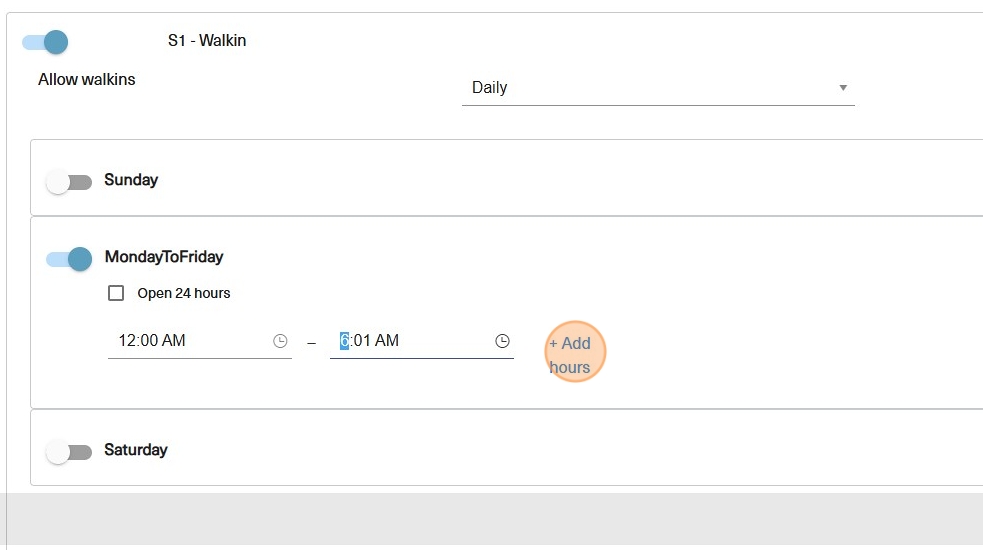Screen dimensions: 983x550
Task: Click the Allow walkins label
Action: click(87, 79)
